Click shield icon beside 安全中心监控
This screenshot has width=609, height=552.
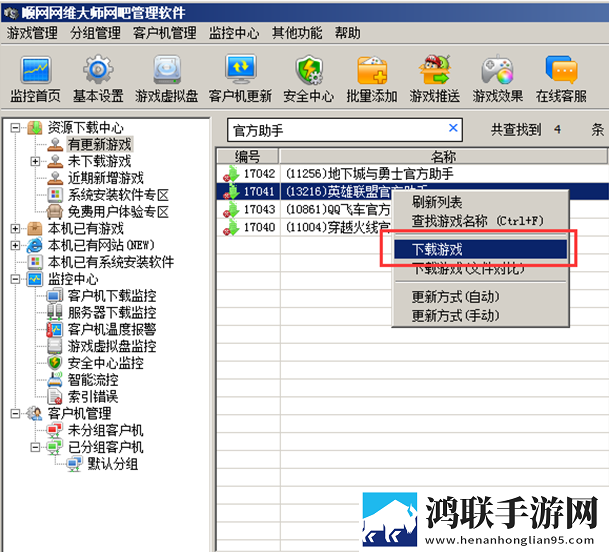point(55,363)
